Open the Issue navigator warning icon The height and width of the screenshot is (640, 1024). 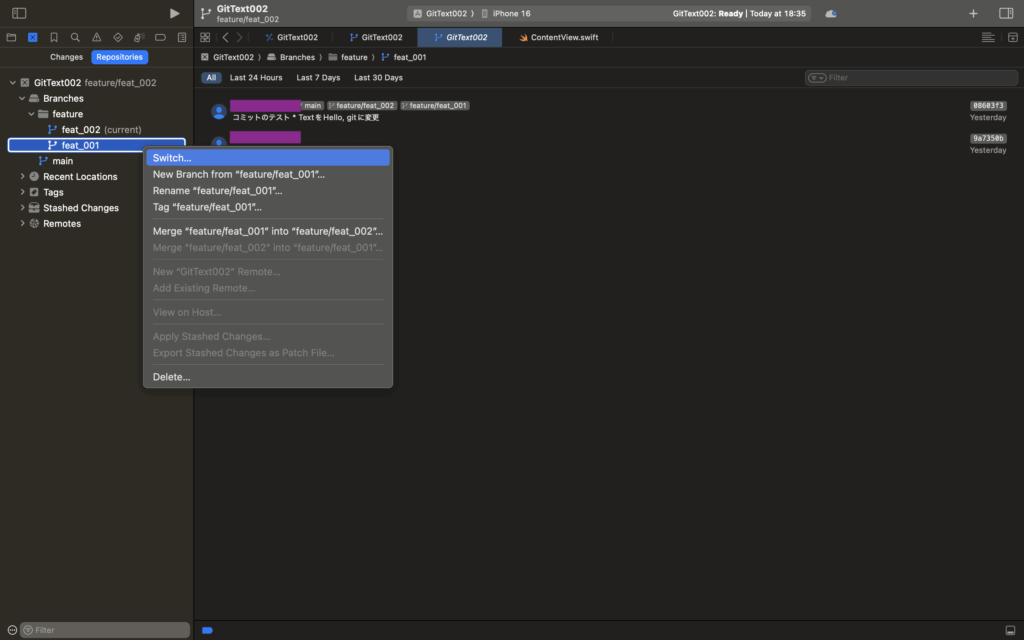(97, 37)
